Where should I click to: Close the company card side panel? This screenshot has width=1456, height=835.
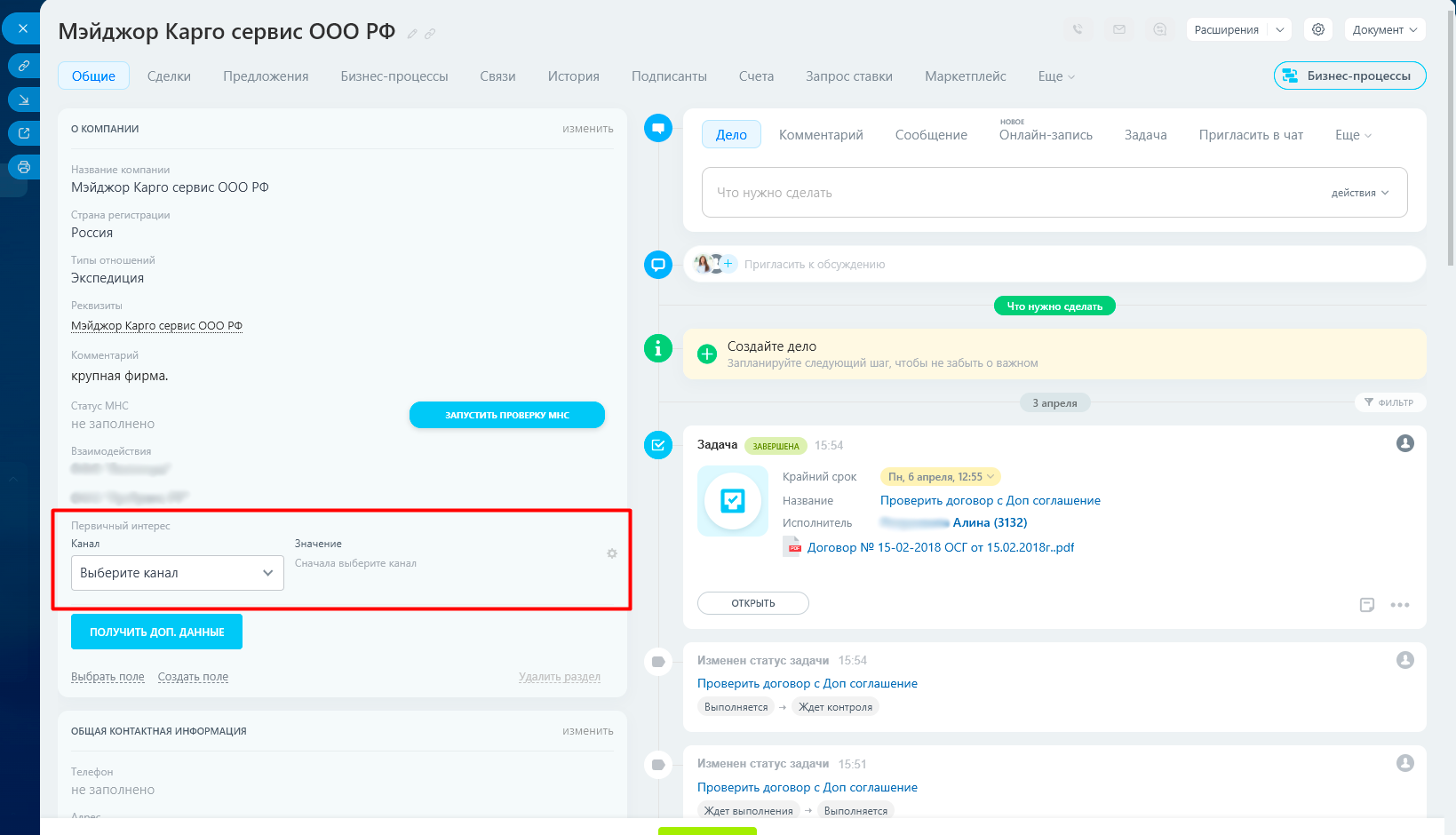22,28
